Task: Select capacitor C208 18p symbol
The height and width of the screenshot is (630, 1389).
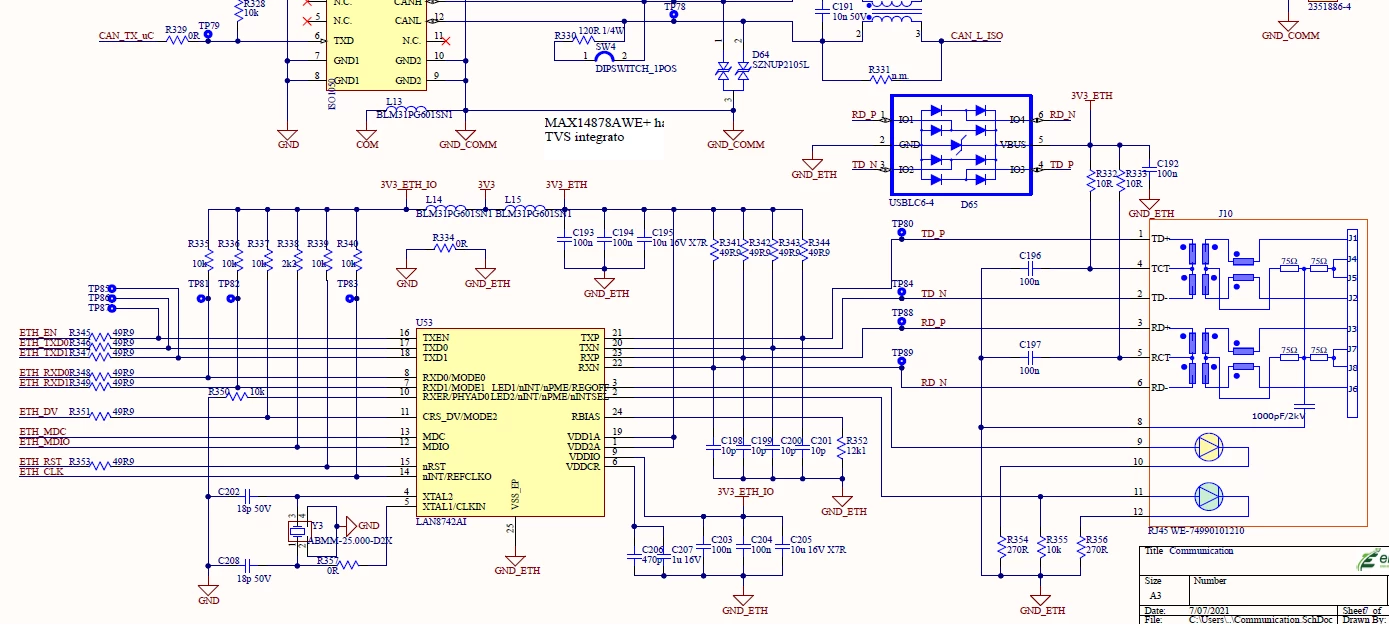Action: [249, 564]
